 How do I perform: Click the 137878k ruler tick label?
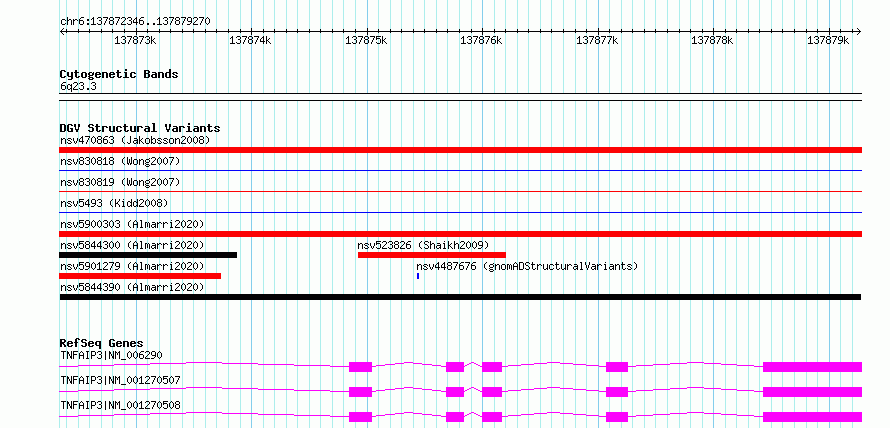(712, 40)
